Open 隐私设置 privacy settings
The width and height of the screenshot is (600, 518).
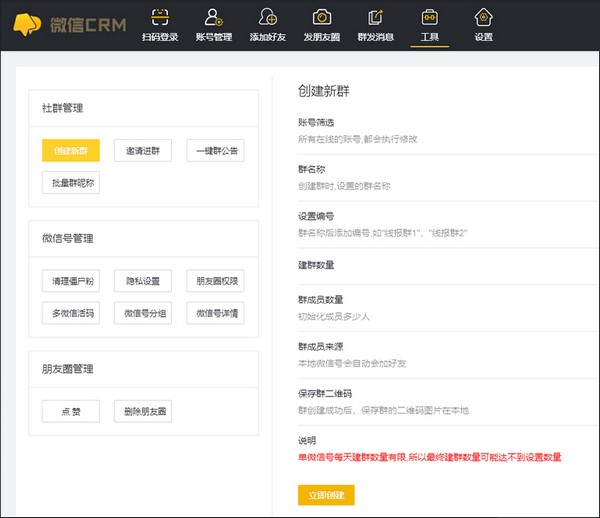(x=143, y=281)
